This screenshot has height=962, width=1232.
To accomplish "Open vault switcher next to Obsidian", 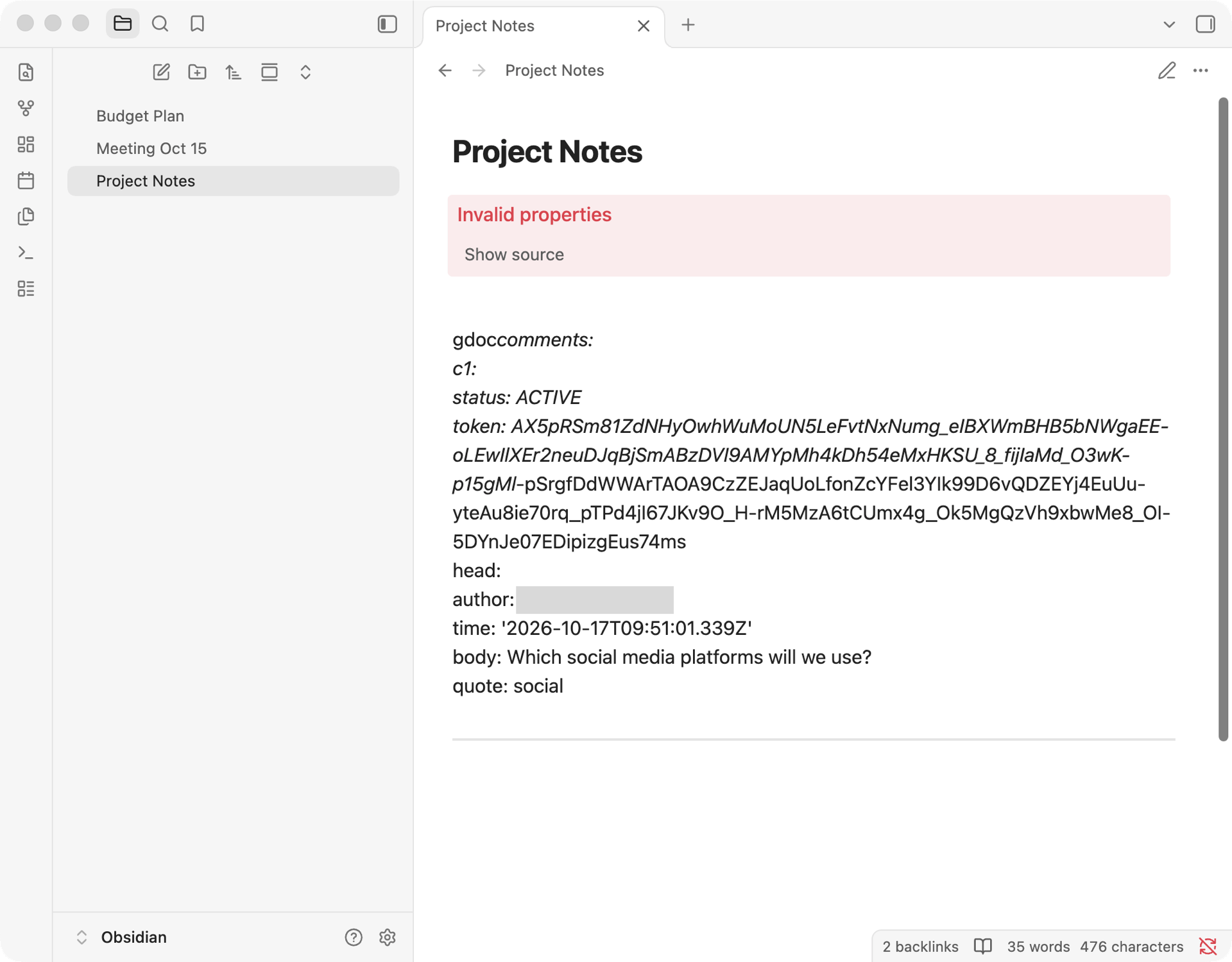I will click(x=81, y=937).
